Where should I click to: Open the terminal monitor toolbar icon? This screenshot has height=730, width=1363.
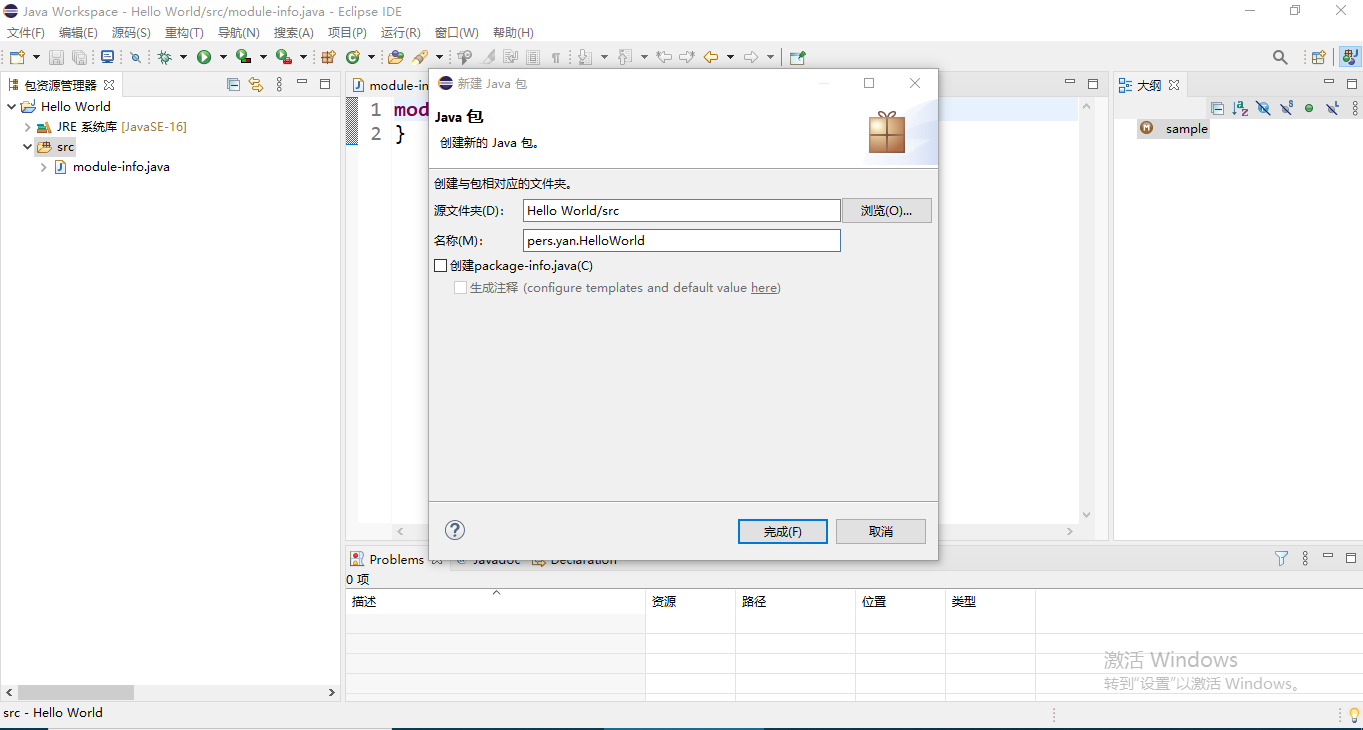(107, 57)
